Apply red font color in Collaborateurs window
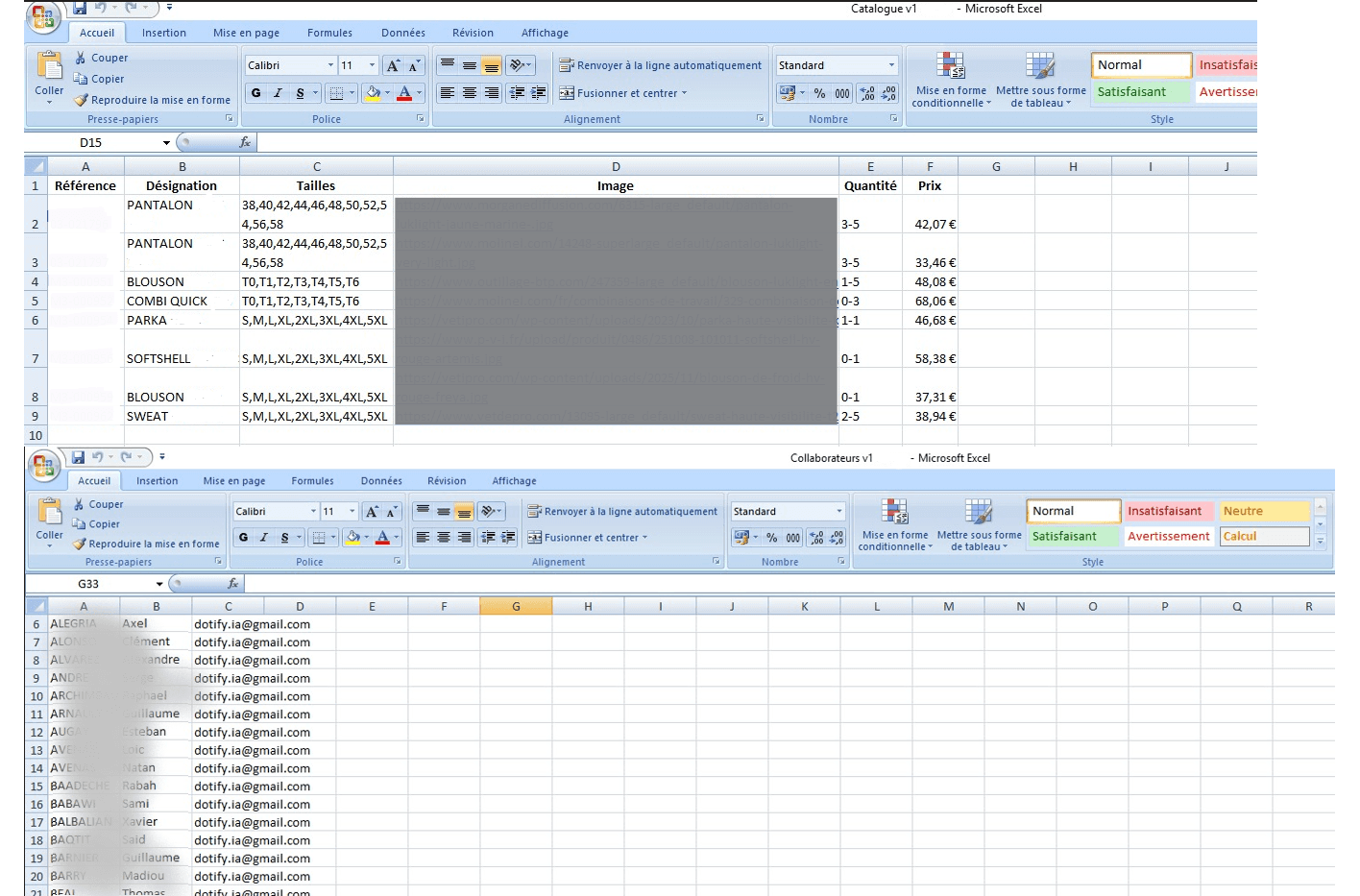The width and height of the screenshot is (1360, 896). tap(382, 538)
